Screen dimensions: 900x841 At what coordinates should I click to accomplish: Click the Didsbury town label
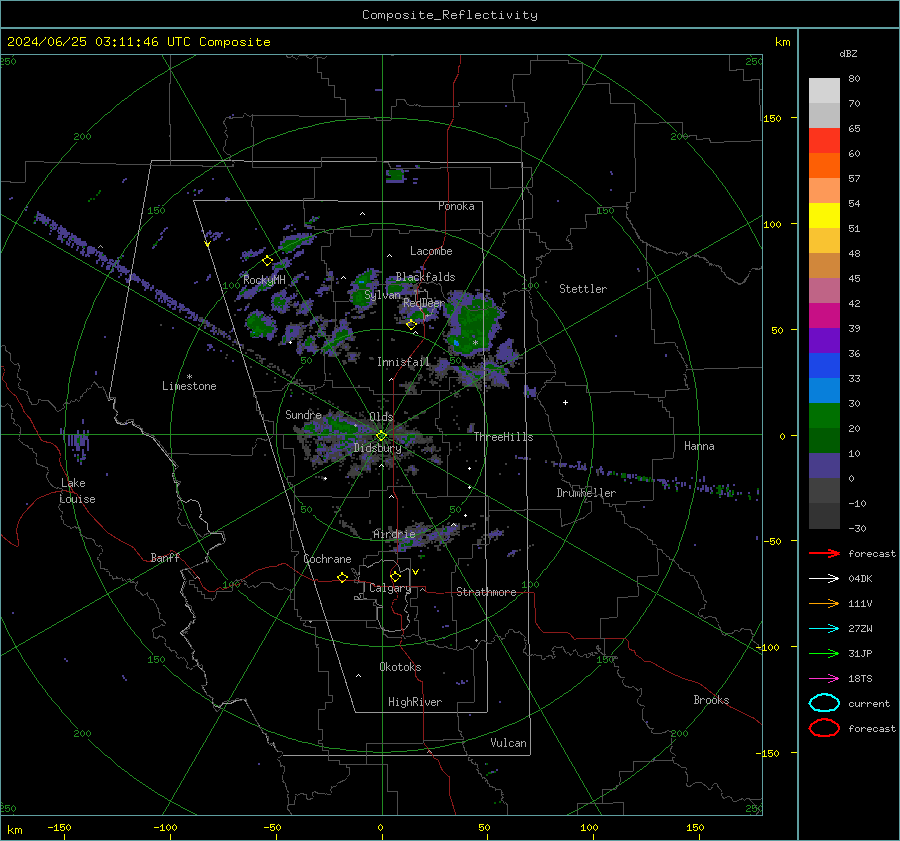[377, 448]
